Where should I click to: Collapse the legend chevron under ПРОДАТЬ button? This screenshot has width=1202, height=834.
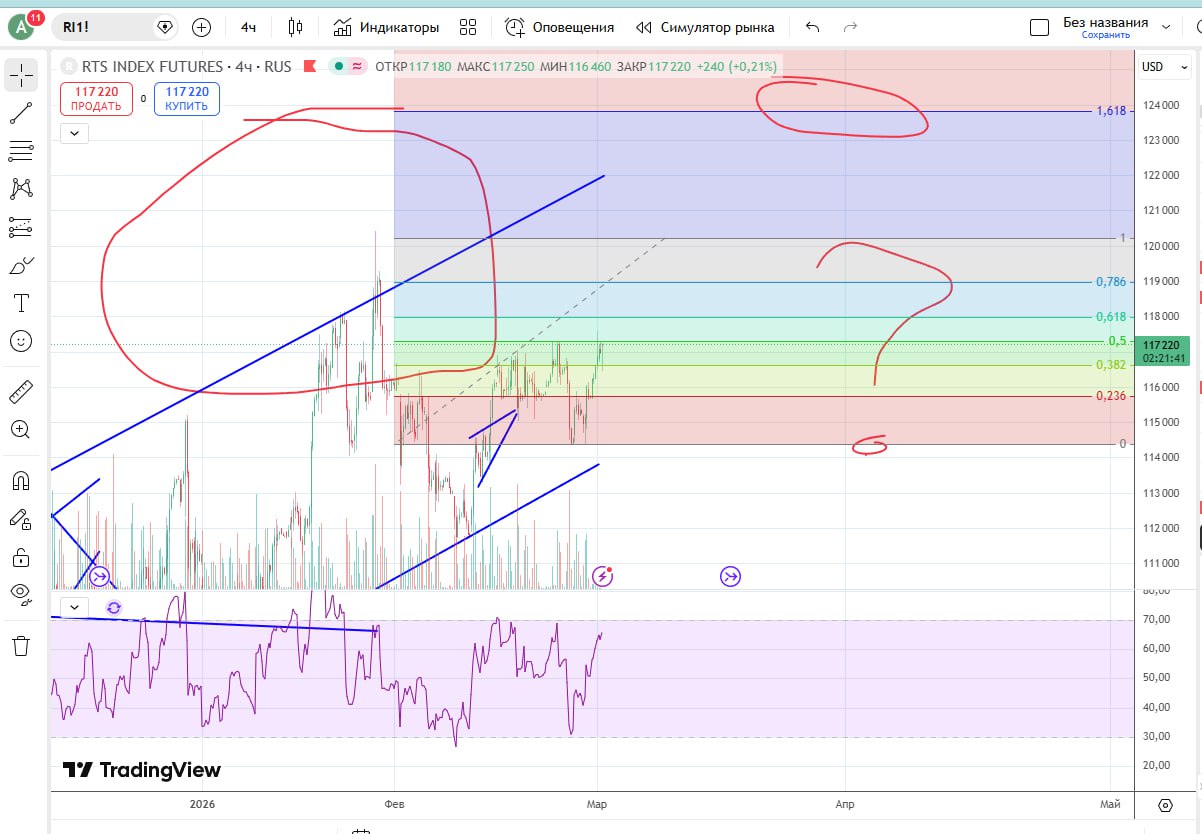[75, 132]
